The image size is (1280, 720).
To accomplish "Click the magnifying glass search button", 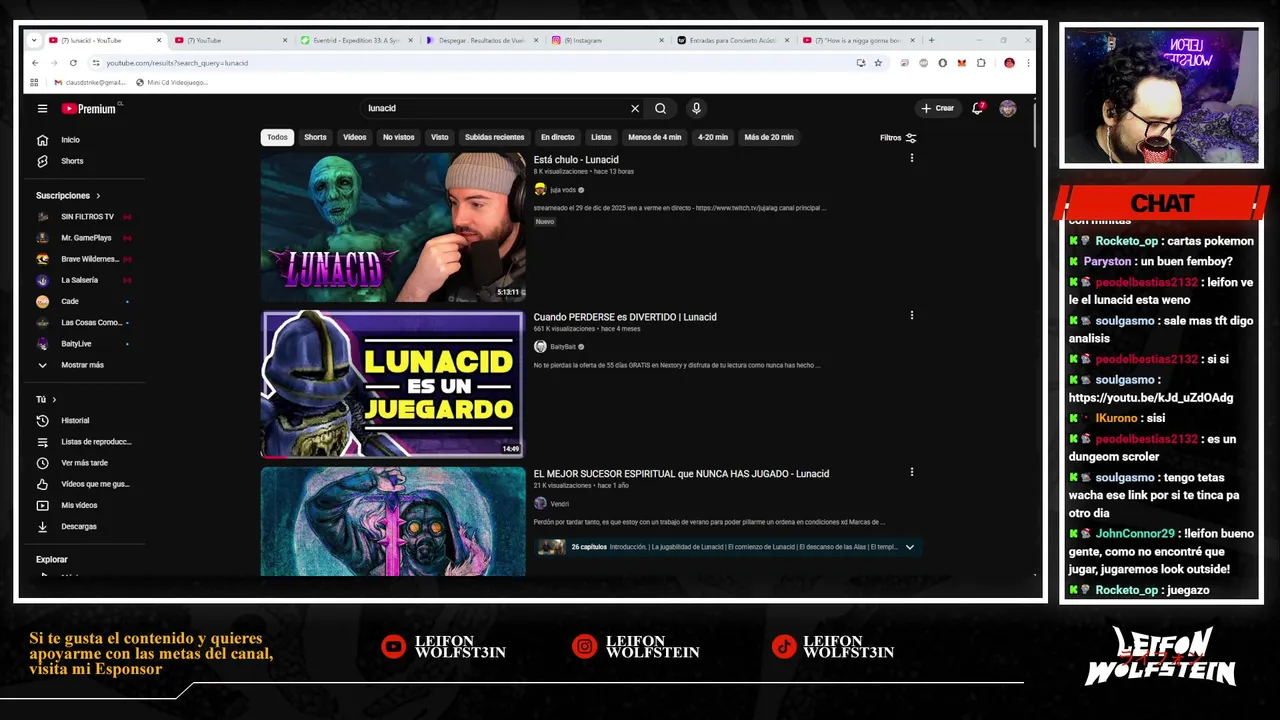I will point(660,108).
